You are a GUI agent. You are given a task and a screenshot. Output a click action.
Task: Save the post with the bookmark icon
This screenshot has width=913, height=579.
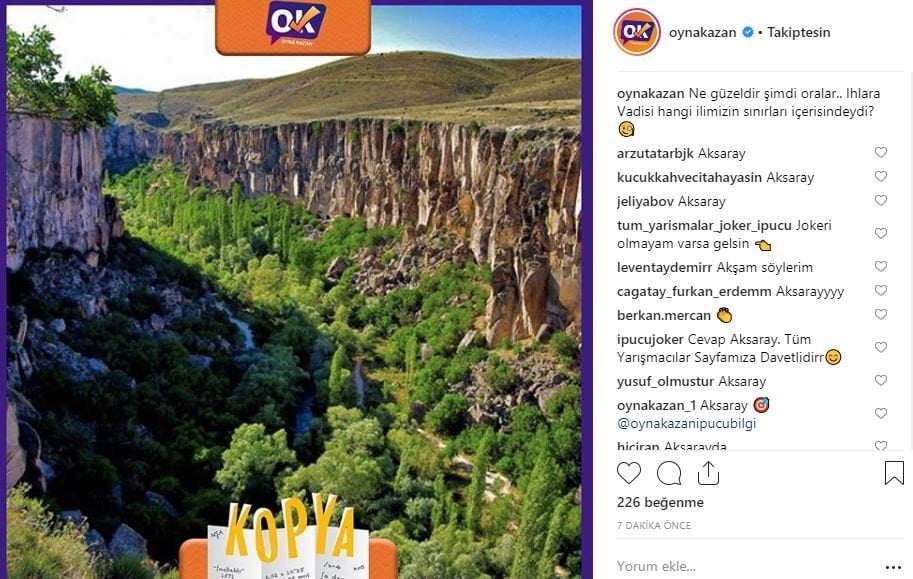894,473
